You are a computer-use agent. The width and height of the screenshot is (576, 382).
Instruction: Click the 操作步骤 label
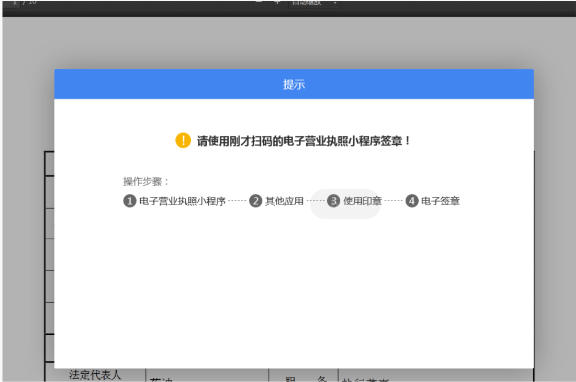click(145, 181)
